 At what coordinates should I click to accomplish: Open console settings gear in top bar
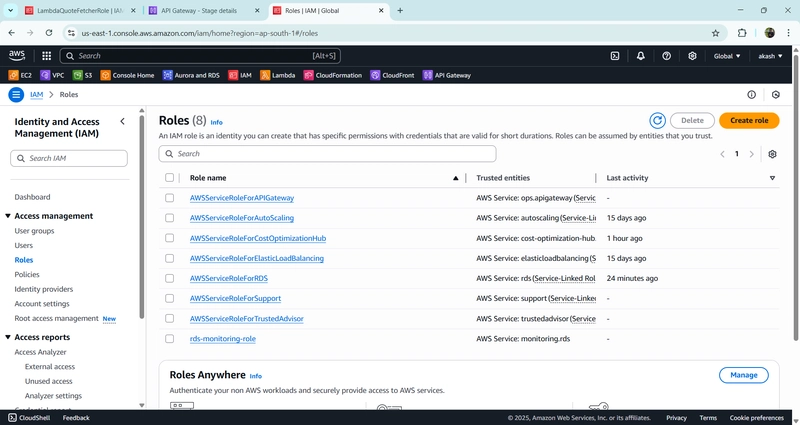[692, 56]
